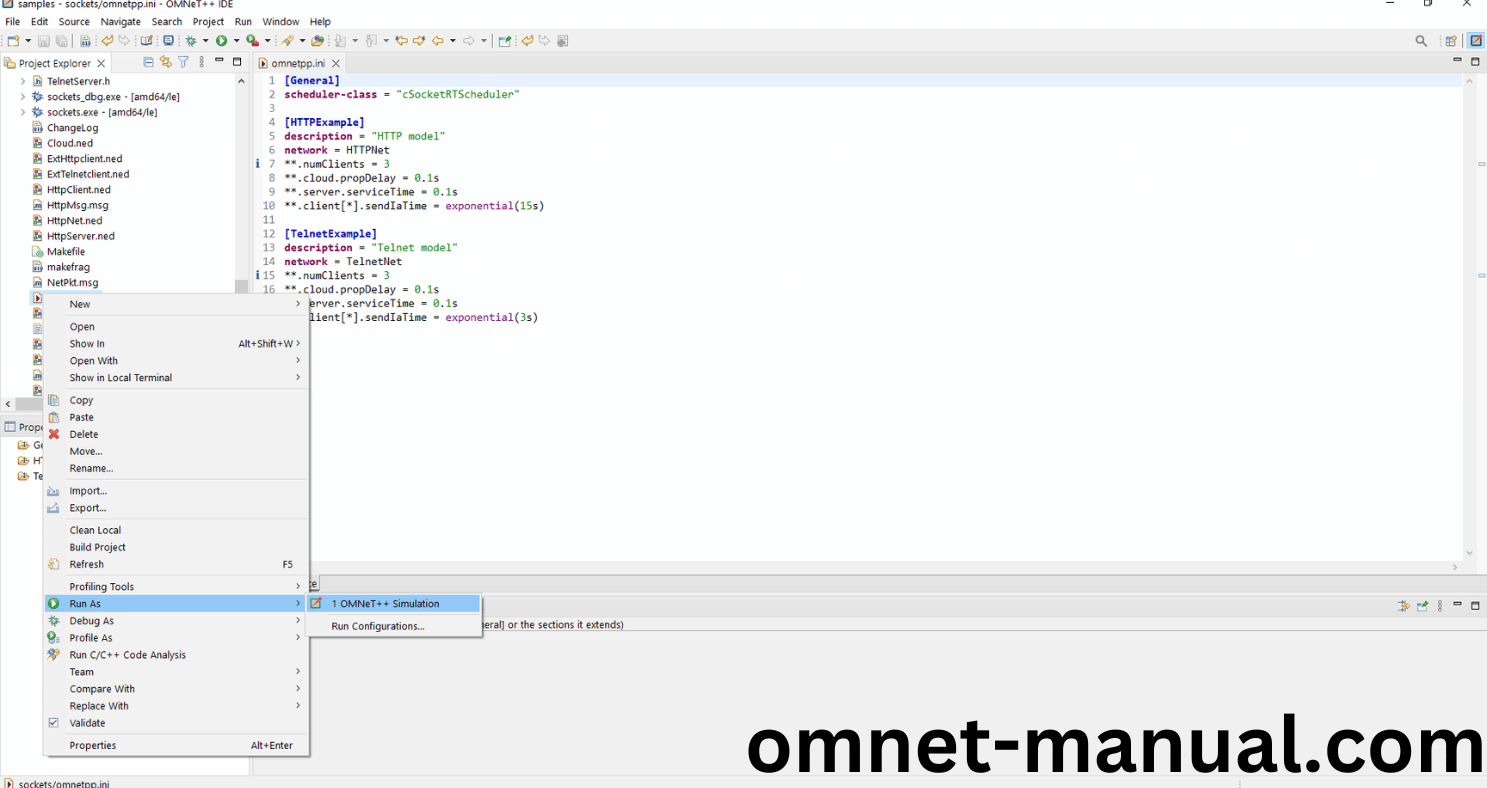Choose 'Run Configurations...' in the submenu

click(x=377, y=626)
